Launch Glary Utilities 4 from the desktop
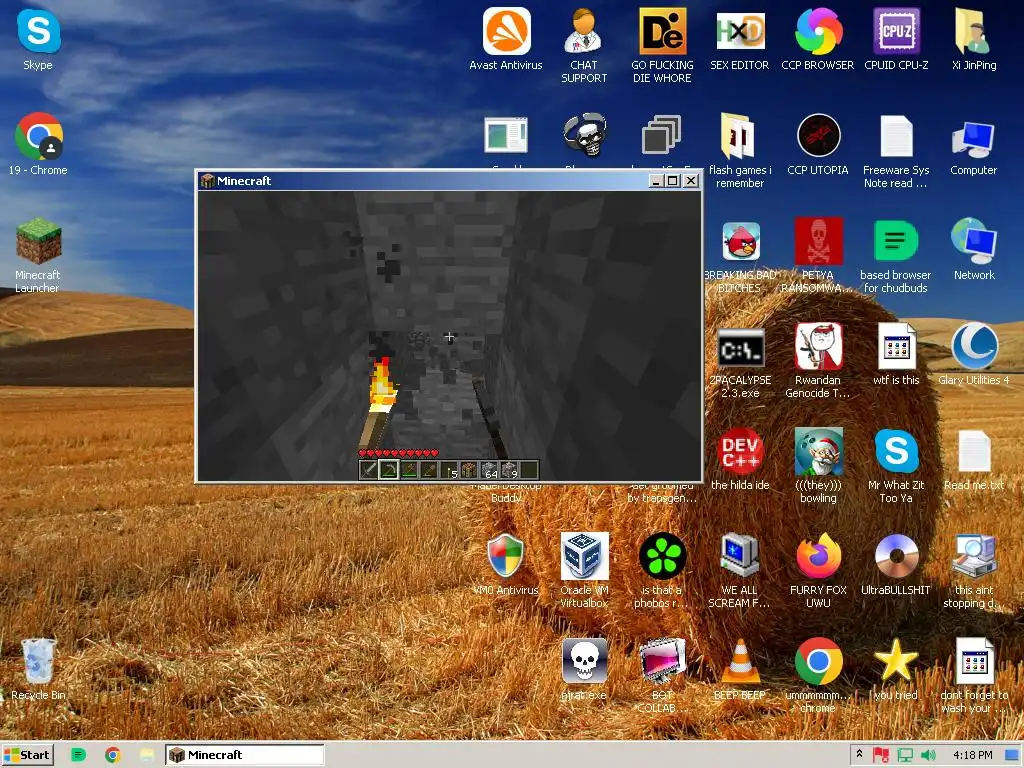The height and width of the screenshot is (768, 1024). (x=974, y=354)
